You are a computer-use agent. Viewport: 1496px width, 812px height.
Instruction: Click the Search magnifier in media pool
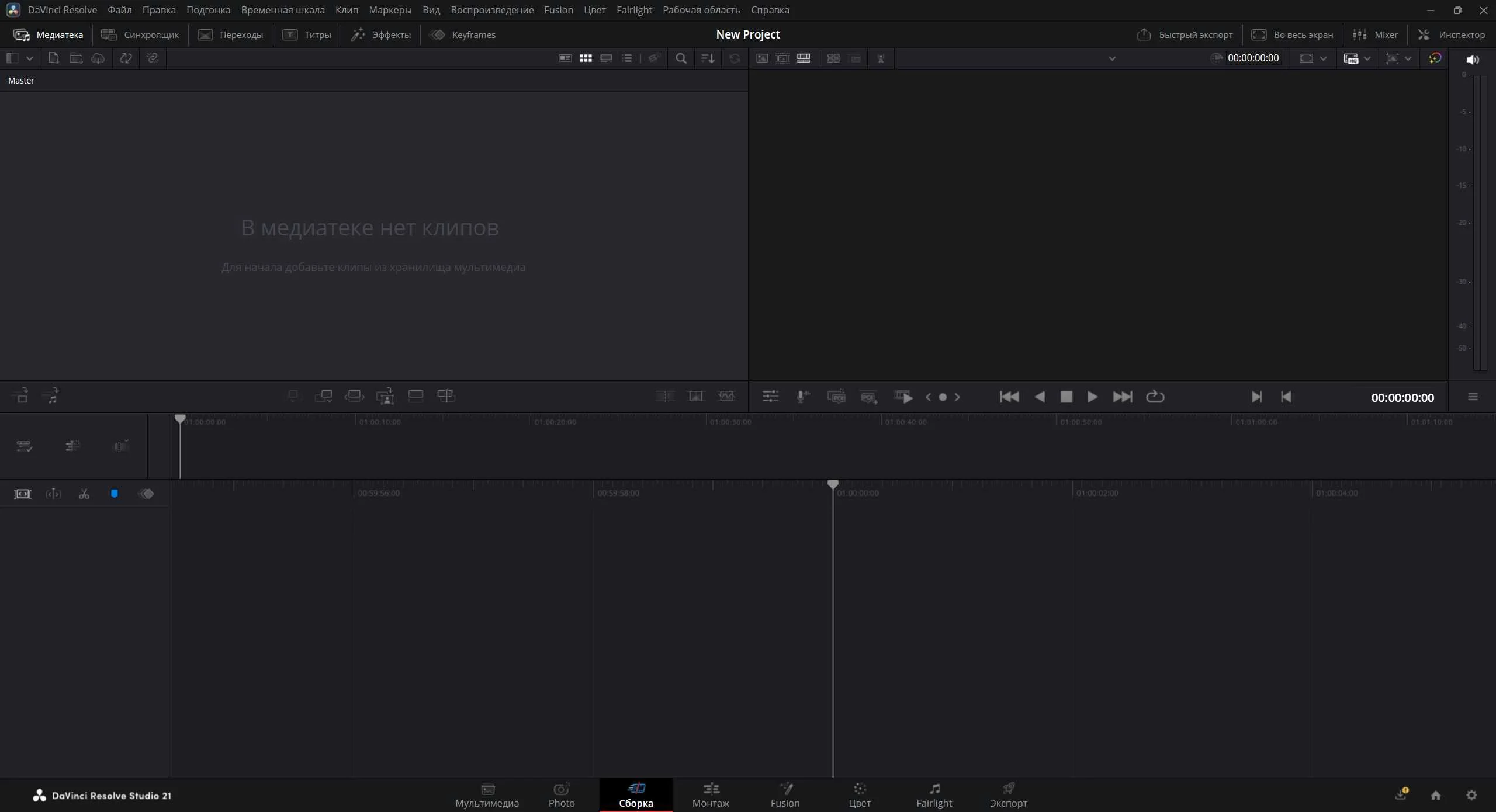(x=681, y=58)
